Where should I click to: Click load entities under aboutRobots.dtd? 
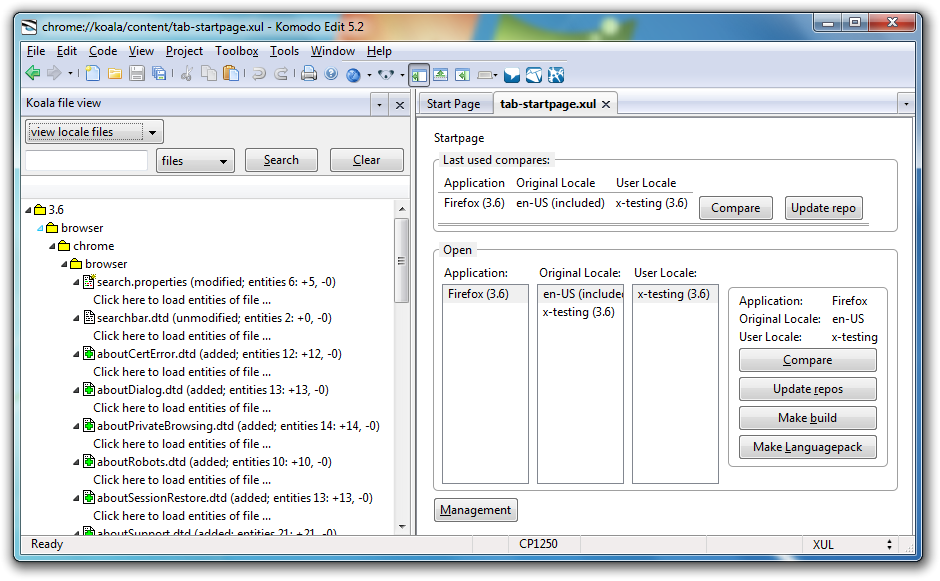tap(182, 480)
